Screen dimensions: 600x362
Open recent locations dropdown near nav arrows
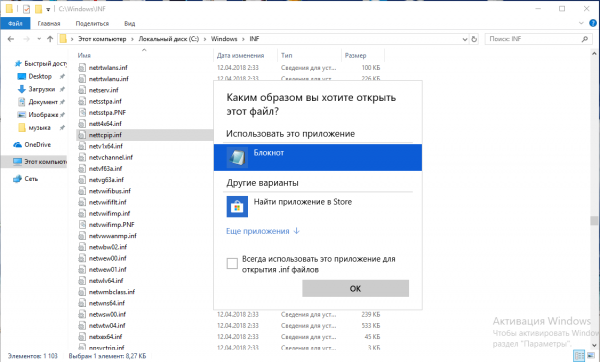pos(39,39)
